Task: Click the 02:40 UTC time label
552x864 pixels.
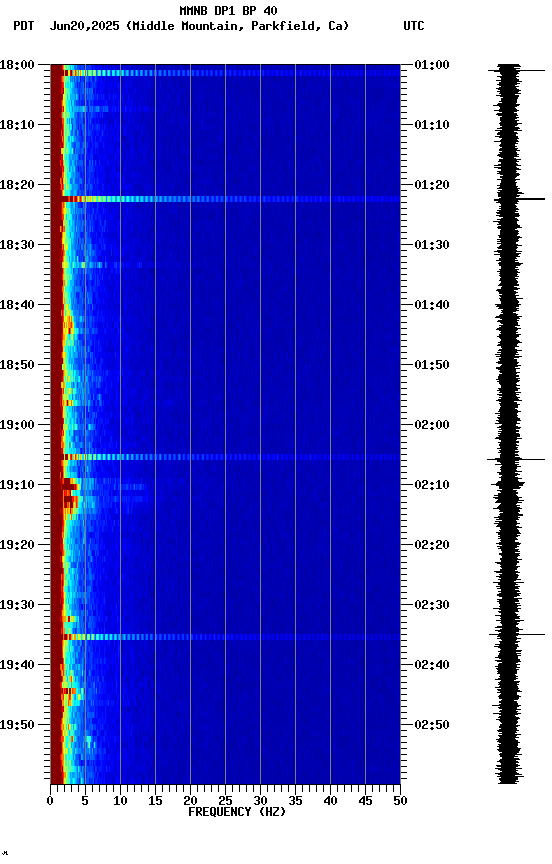Action: coord(432,665)
